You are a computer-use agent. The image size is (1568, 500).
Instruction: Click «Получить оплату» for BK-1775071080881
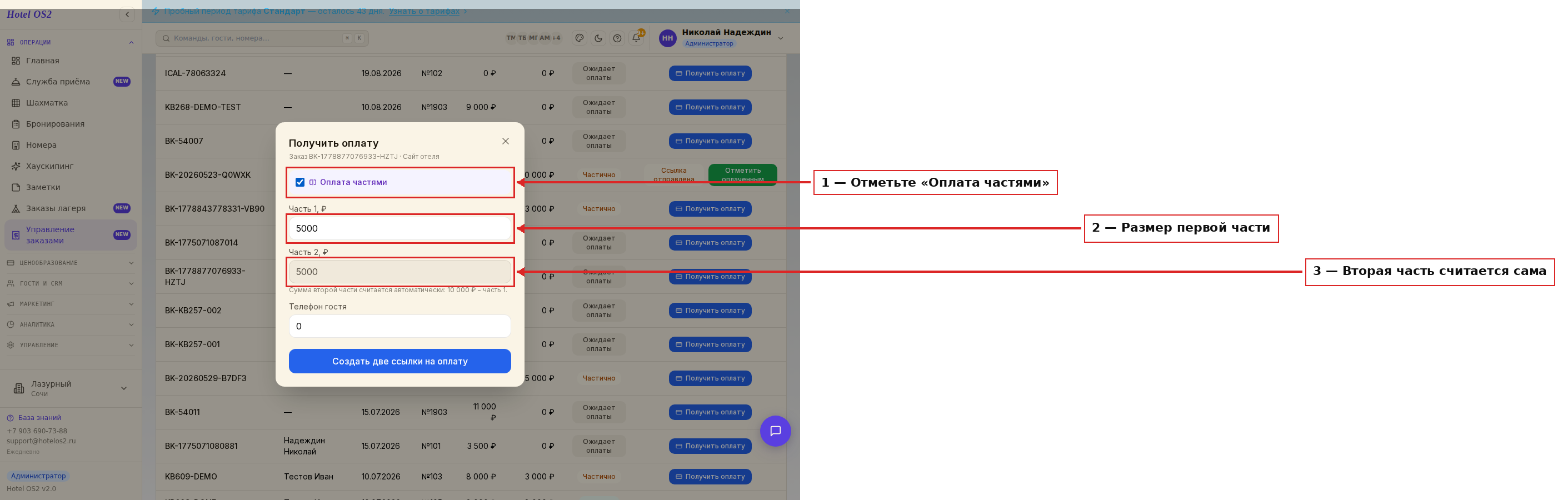point(710,446)
